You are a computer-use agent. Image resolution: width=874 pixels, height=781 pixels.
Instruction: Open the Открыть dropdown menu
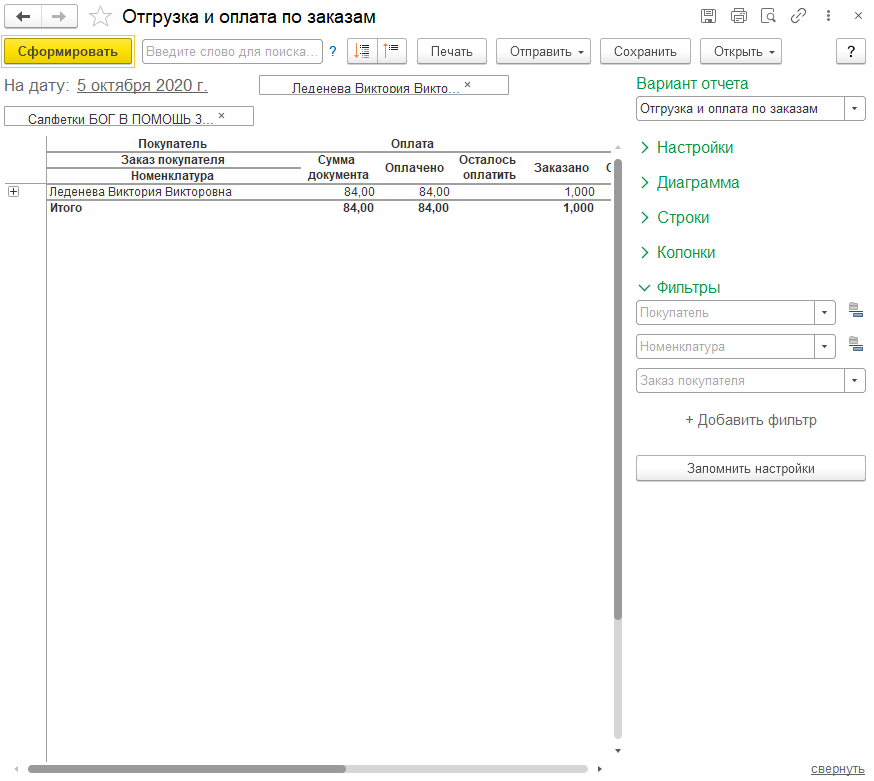click(741, 51)
